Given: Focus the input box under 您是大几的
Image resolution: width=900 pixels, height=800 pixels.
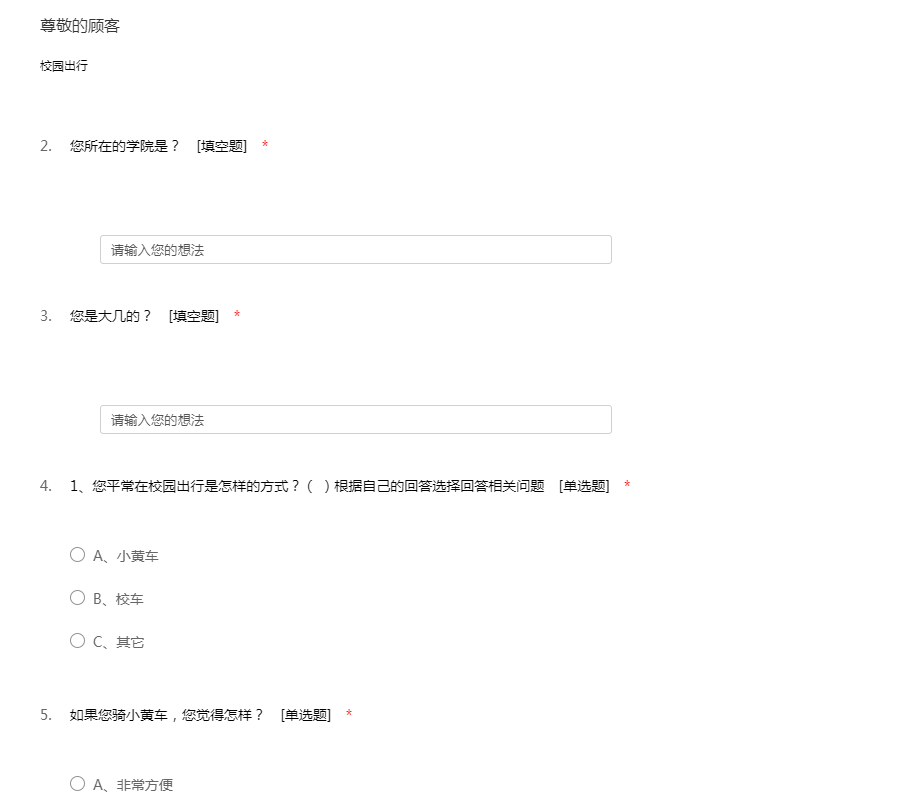Looking at the screenshot, I should click(355, 420).
